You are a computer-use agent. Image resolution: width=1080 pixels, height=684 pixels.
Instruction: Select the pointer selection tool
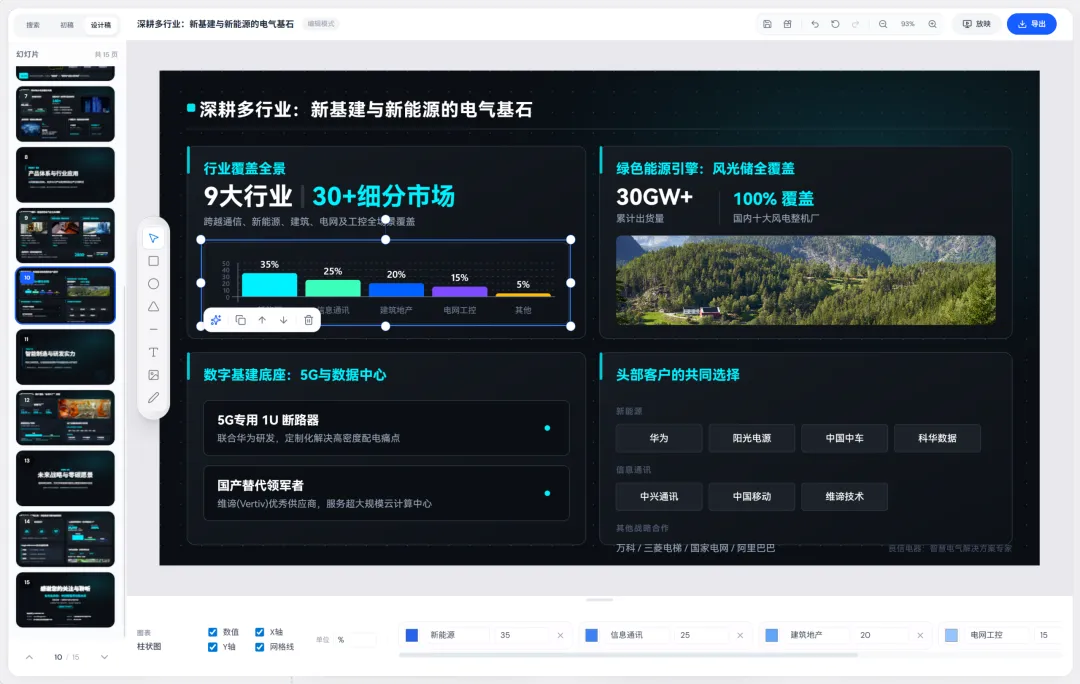tap(154, 238)
